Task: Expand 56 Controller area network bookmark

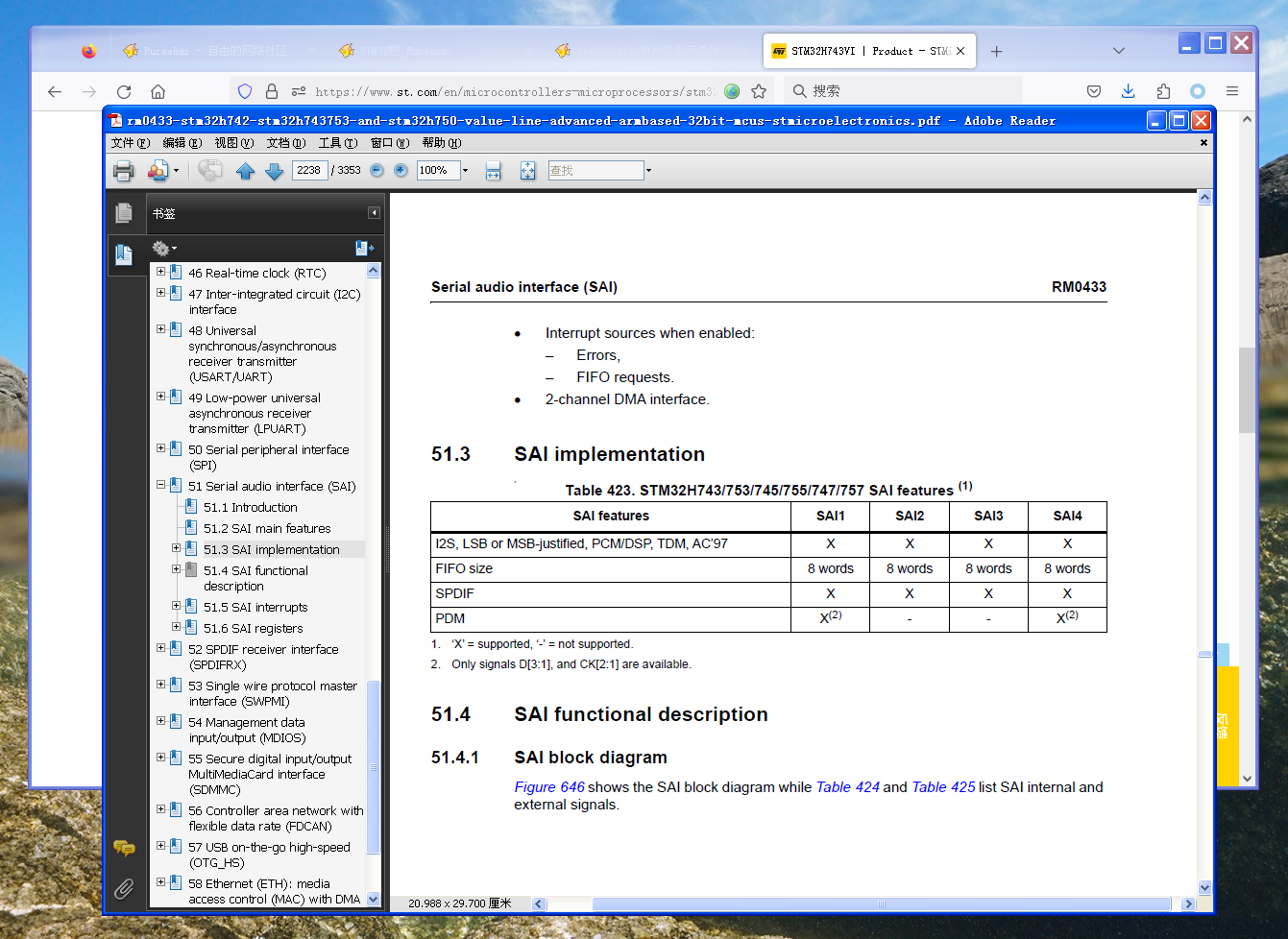Action: [x=161, y=809]
